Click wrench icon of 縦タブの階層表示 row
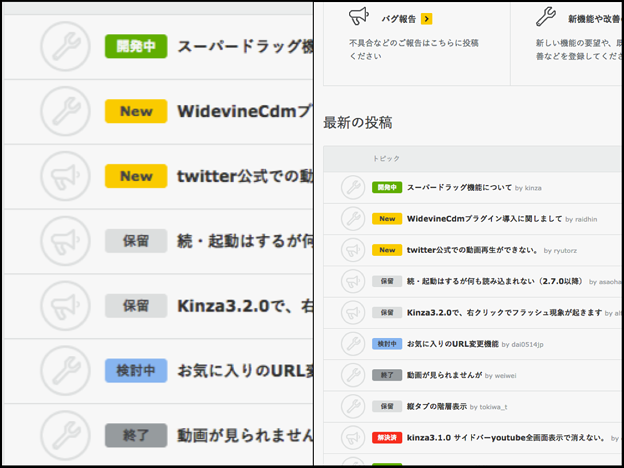The image size is (624, 468). [353, 406]
